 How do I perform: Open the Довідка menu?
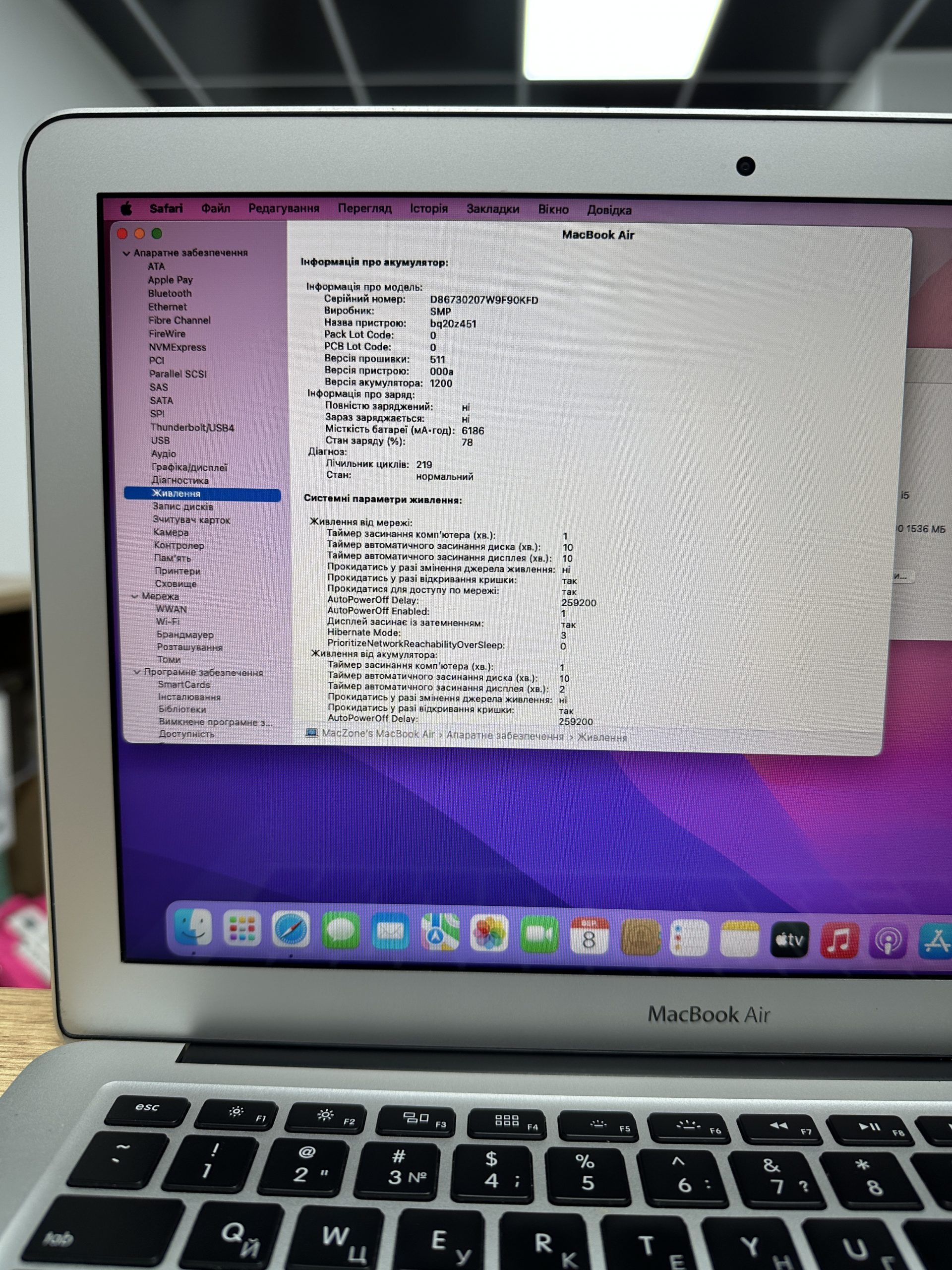[x=609, y=210]
